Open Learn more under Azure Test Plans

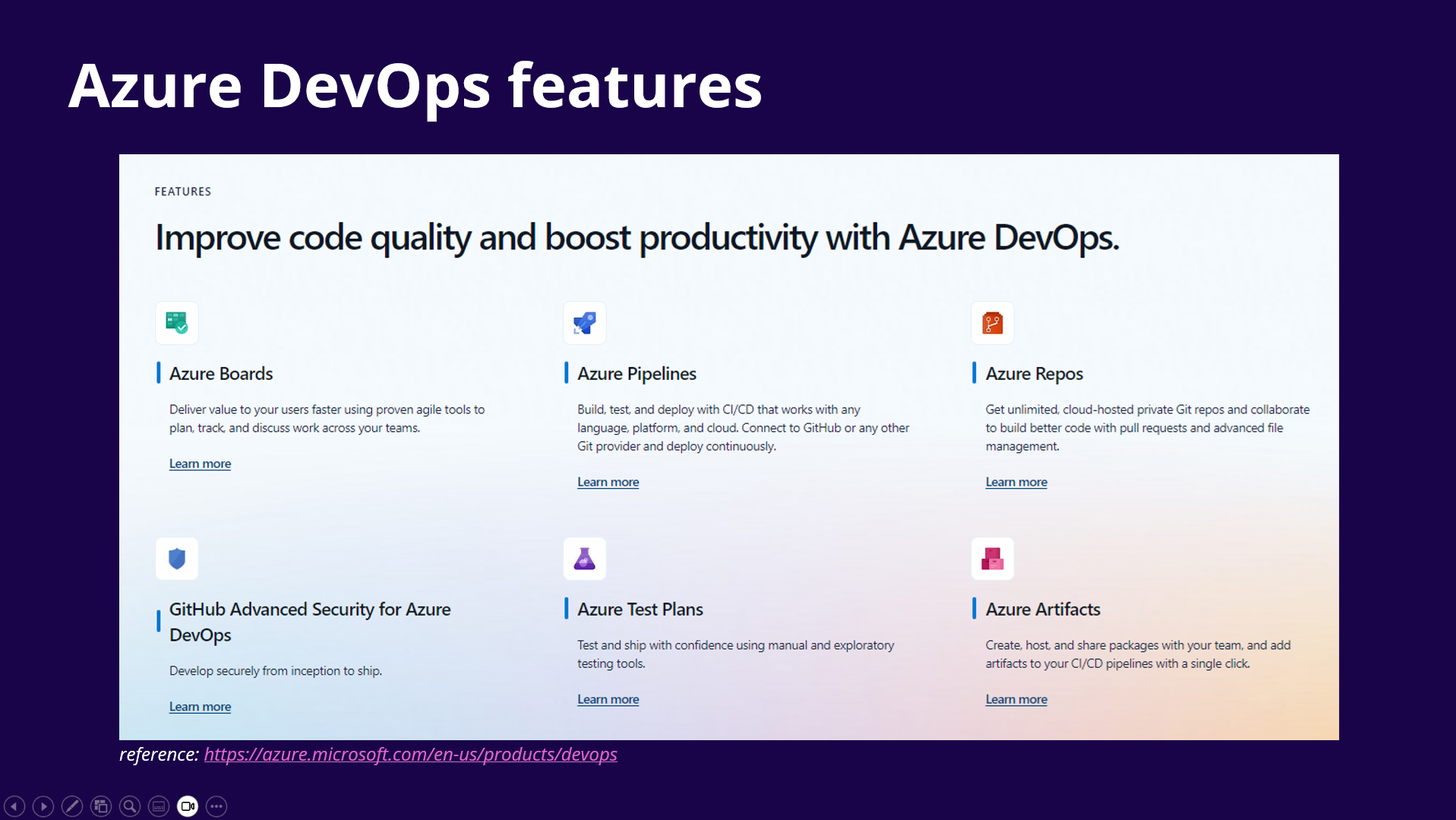pos(608,699)
